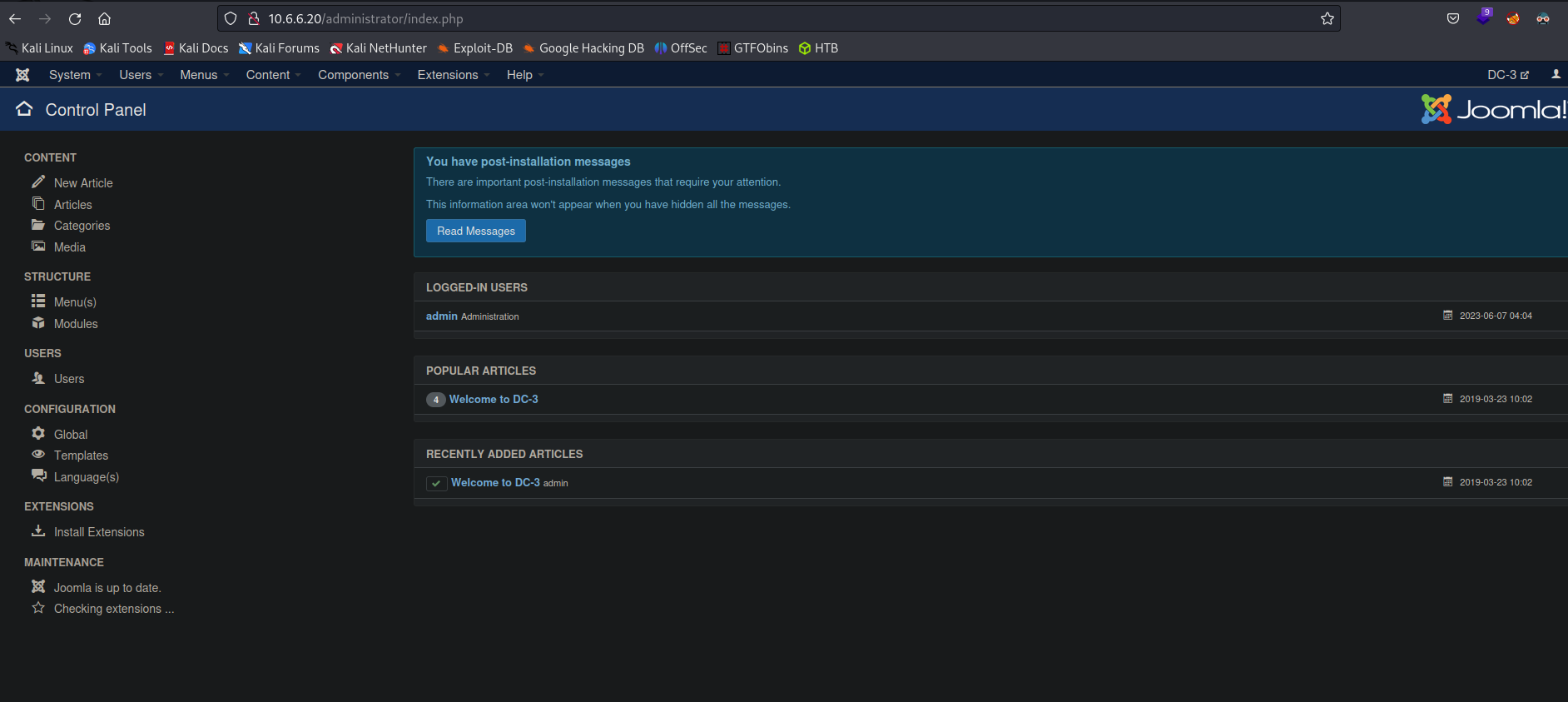
Task: Open the Components dropdown menu
Action: tap(359, 75)
